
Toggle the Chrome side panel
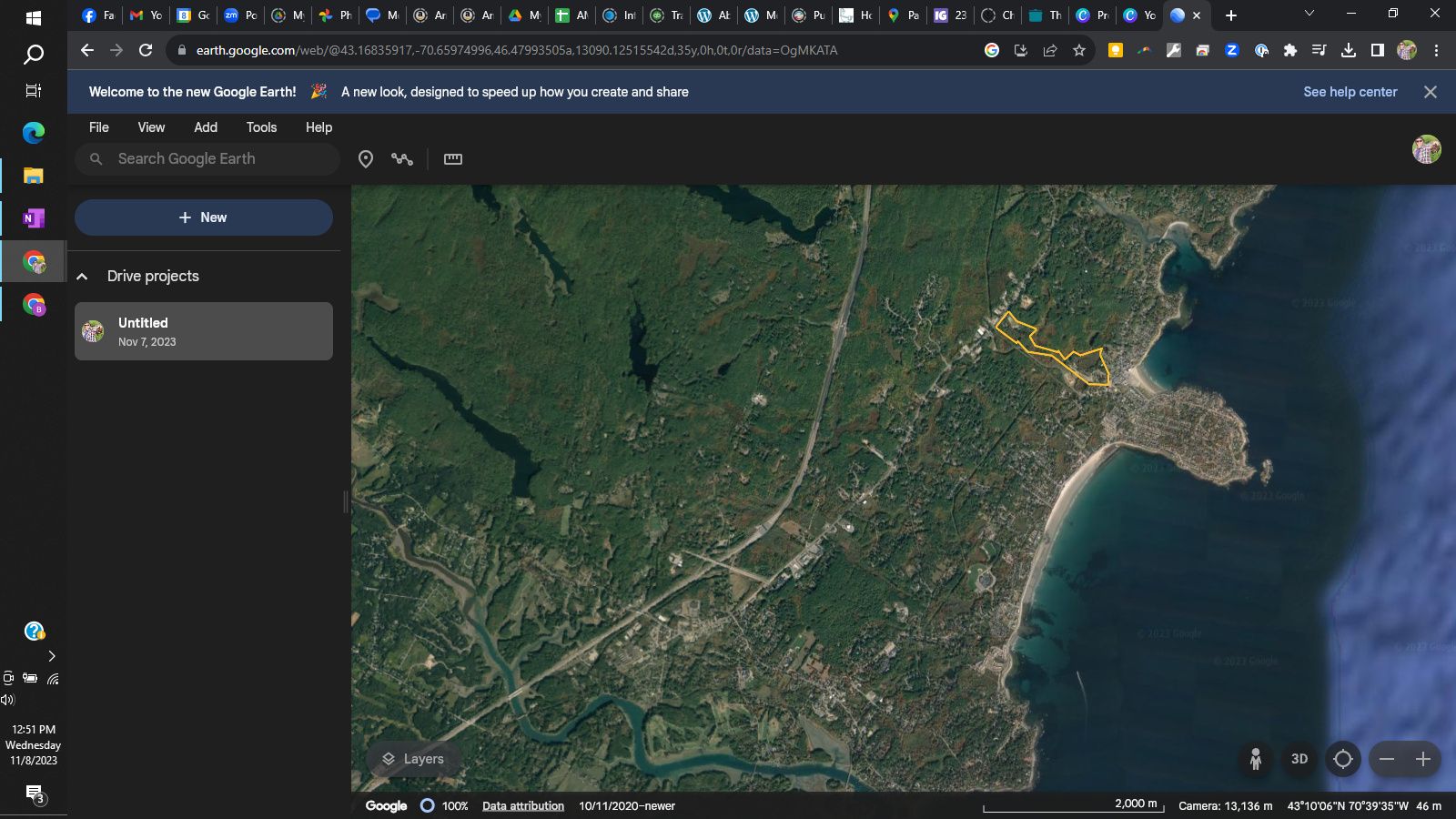(1378, 50)
